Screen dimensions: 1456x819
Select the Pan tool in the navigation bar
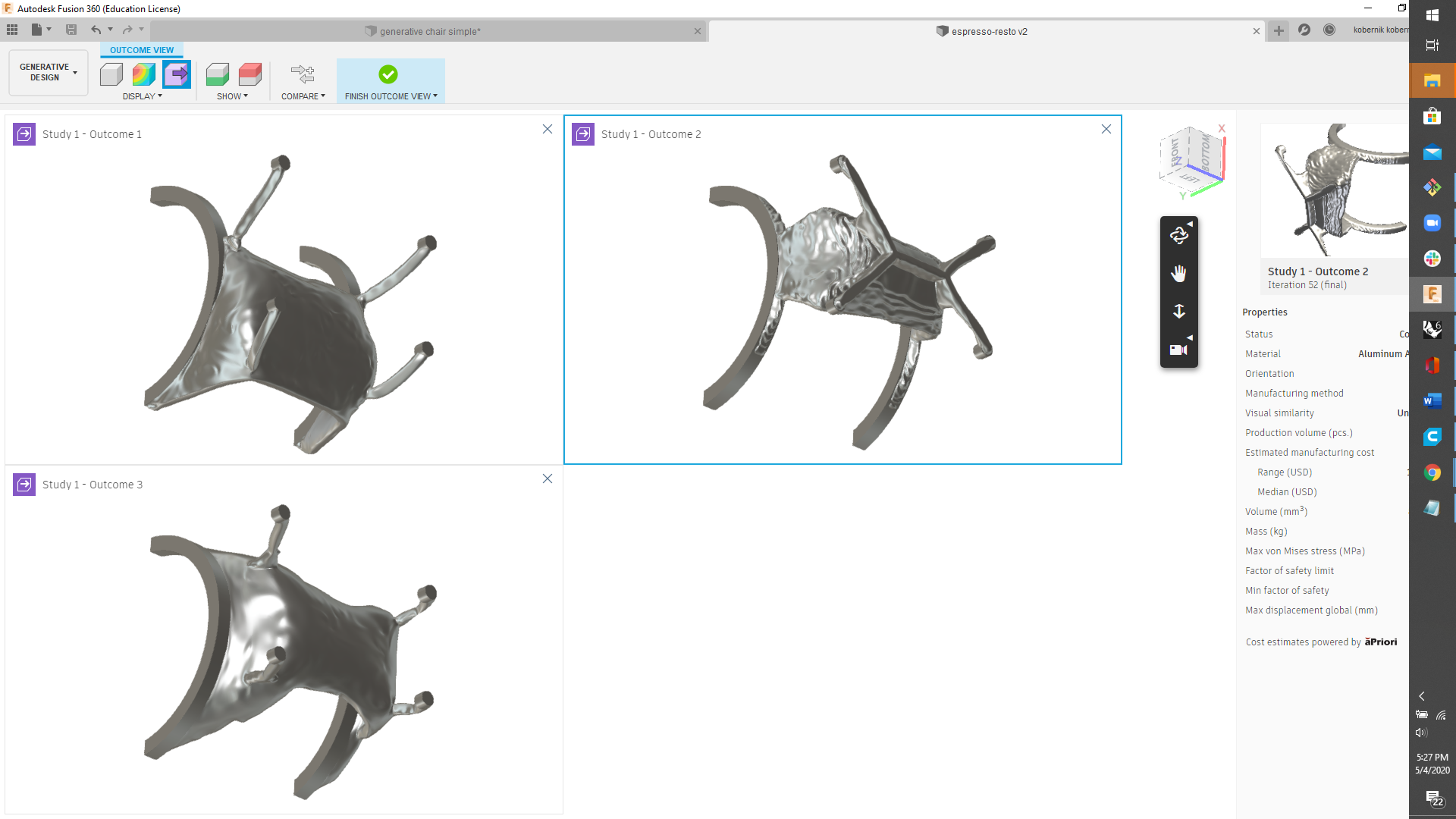coord(1178,273)
